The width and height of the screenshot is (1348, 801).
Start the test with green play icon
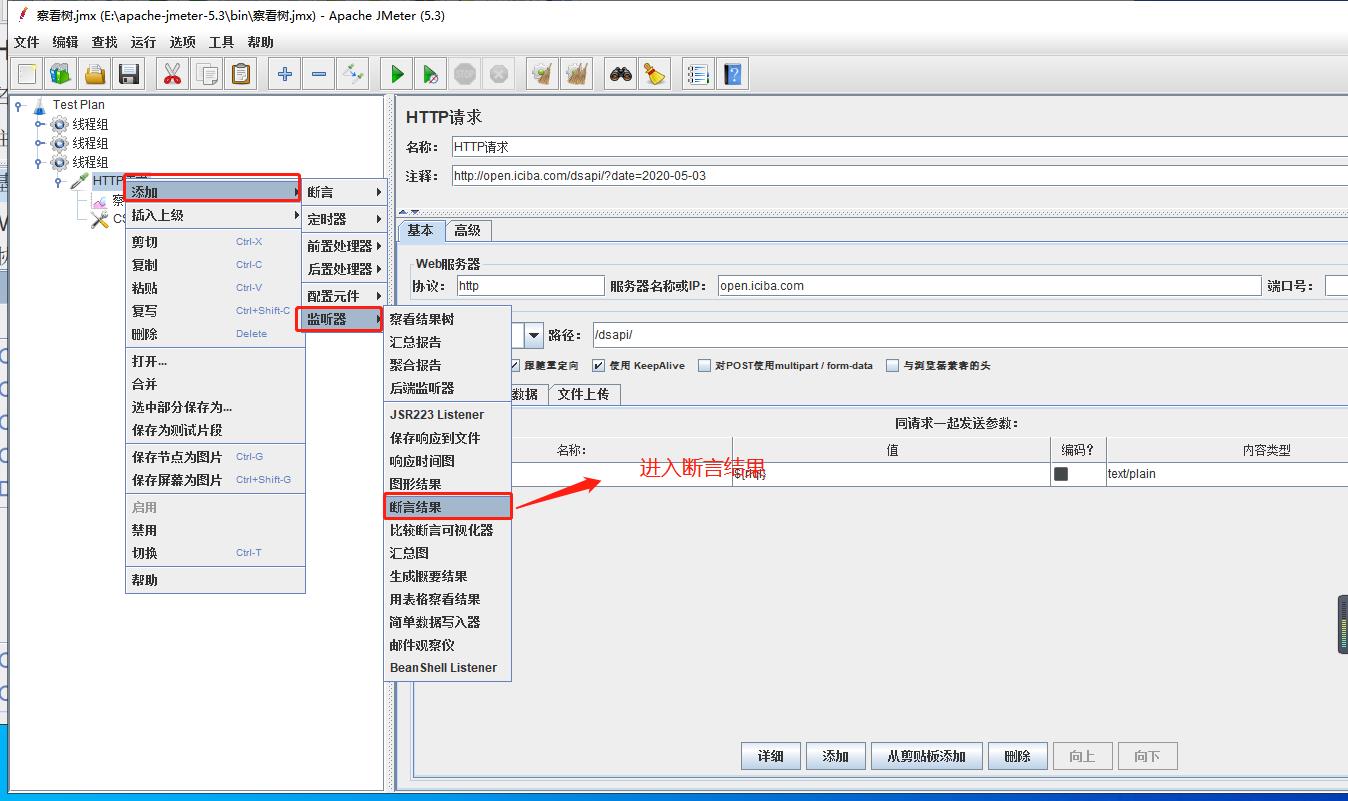point(397,74)
